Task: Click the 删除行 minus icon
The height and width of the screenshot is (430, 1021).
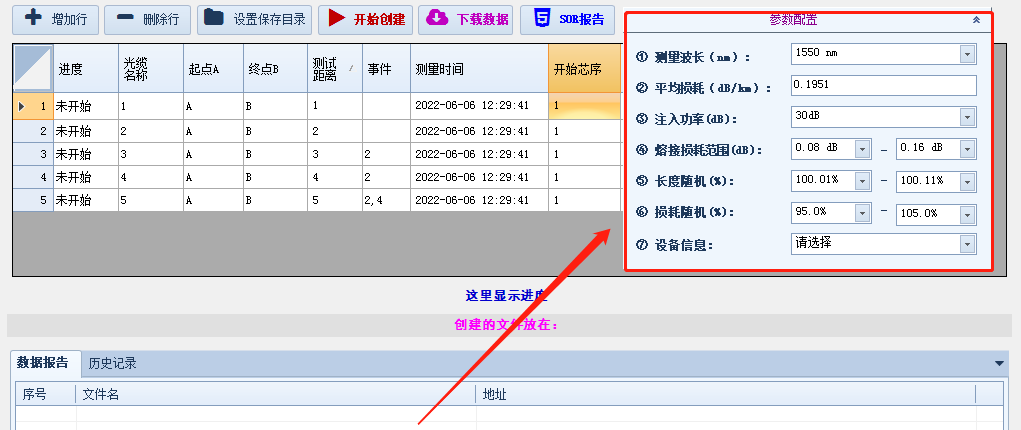Action: tap(124, 18)
